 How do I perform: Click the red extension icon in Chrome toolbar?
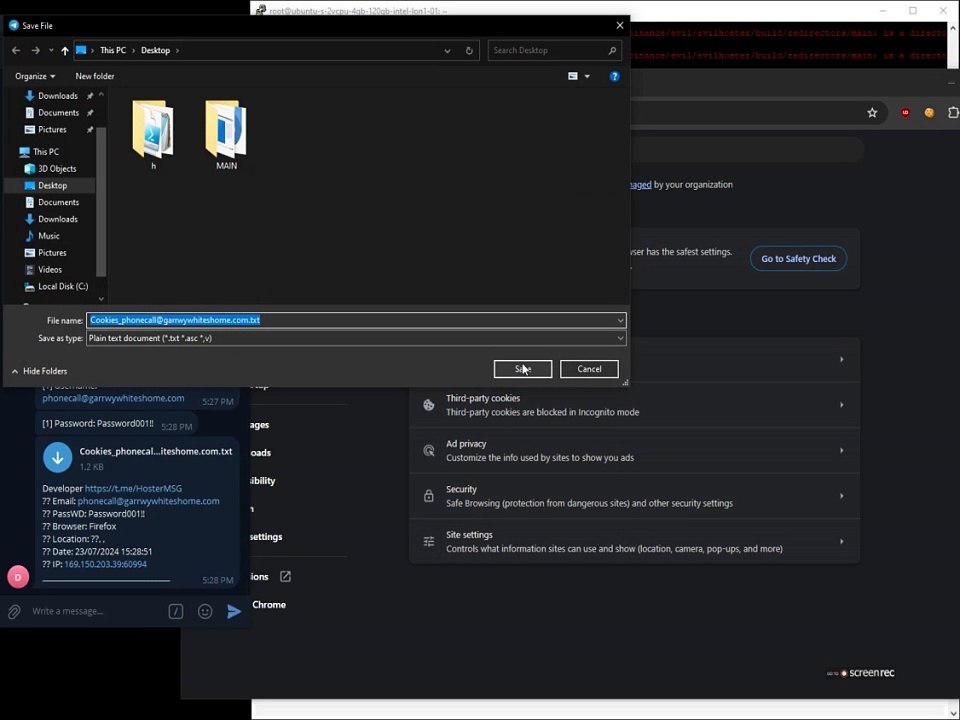click(x=905, y=113)
